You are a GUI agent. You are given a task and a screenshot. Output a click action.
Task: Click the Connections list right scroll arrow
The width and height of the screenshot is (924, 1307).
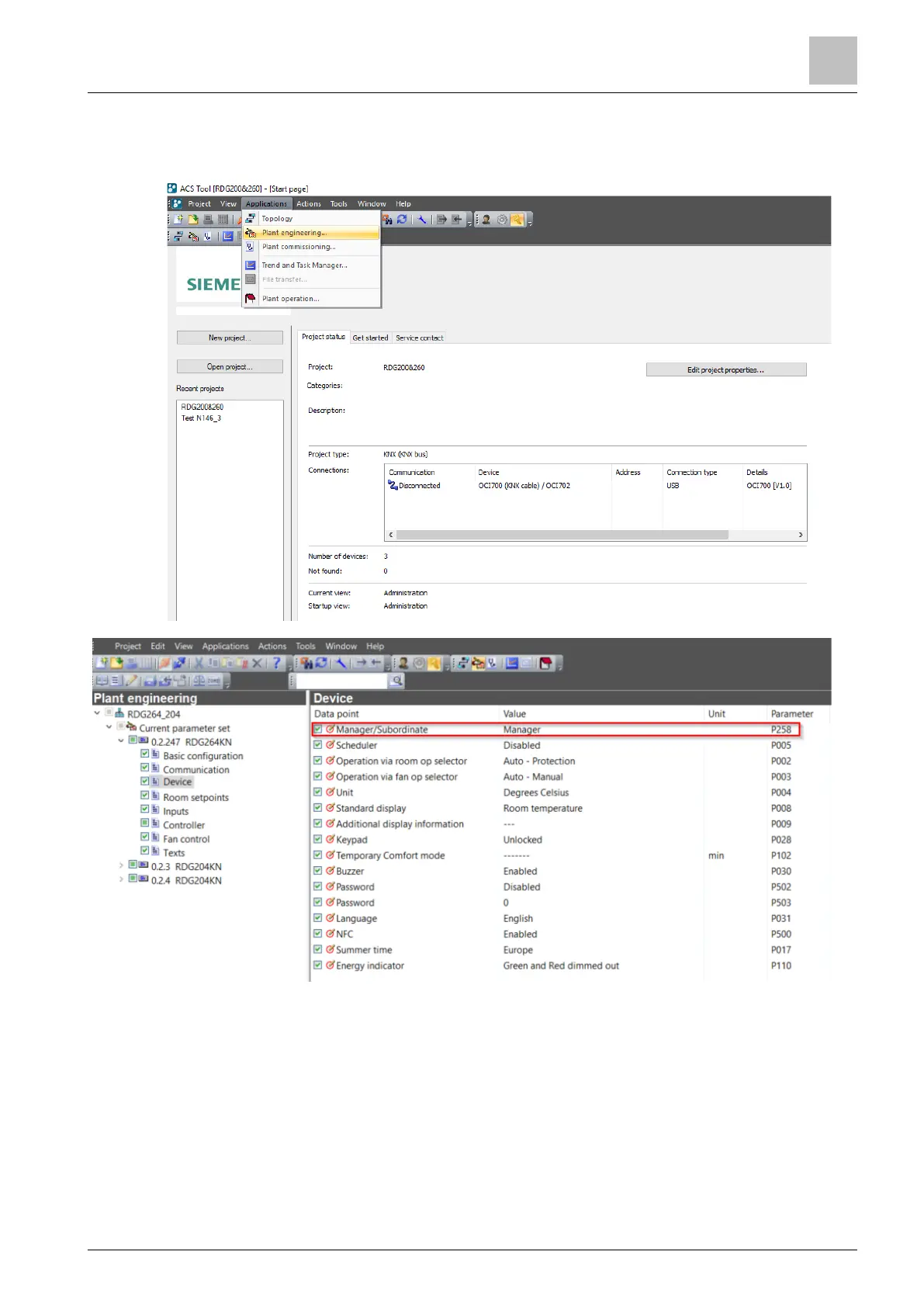pos(801,535)
